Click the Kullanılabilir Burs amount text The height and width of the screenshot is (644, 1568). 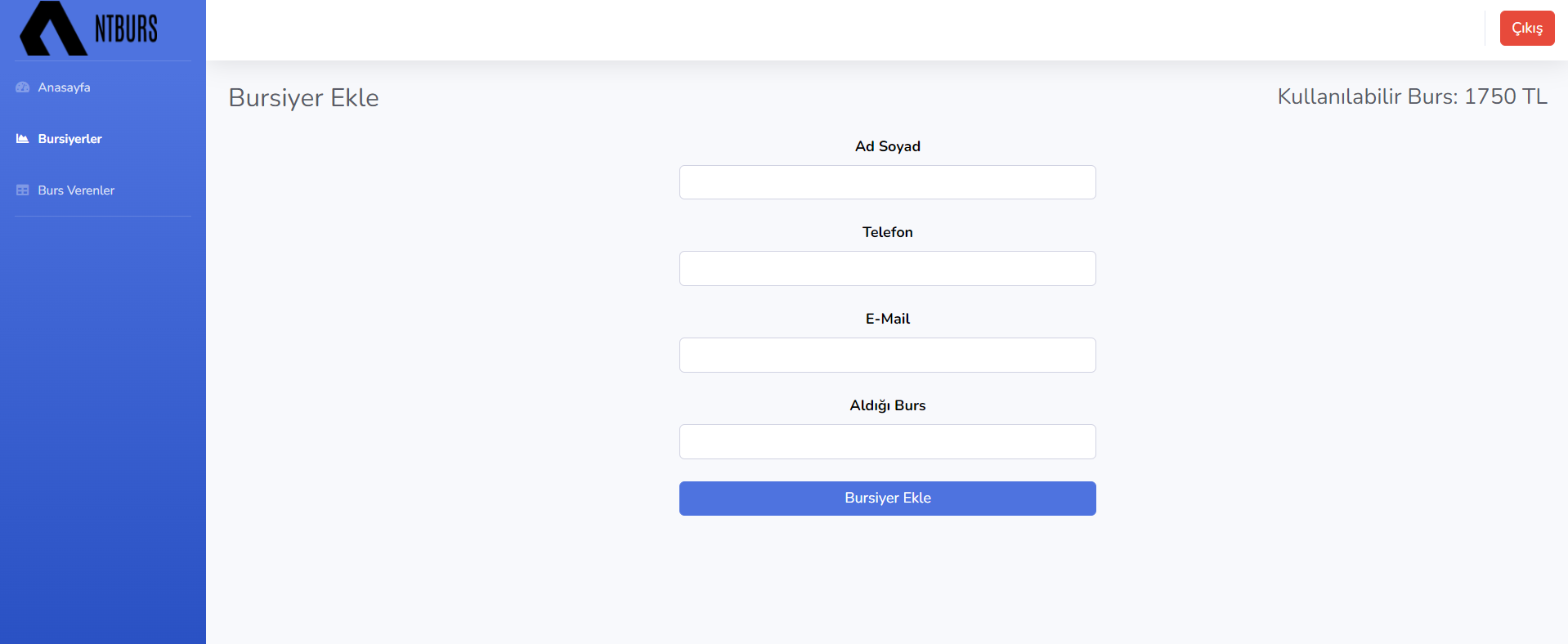point(1412,96)
